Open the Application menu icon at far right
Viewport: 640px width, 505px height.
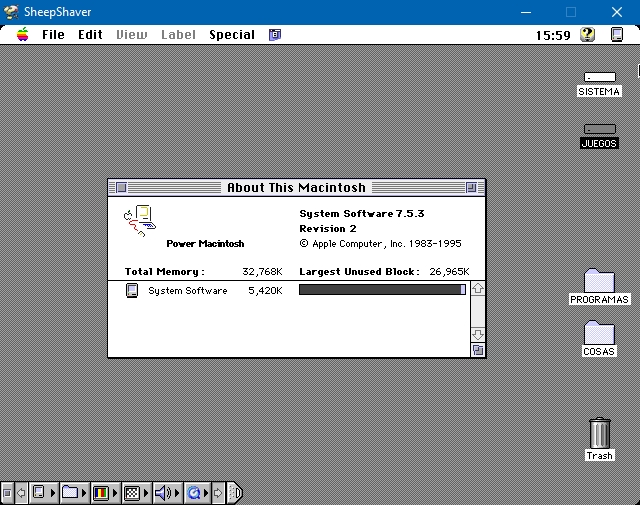click(x=617, y=35)
